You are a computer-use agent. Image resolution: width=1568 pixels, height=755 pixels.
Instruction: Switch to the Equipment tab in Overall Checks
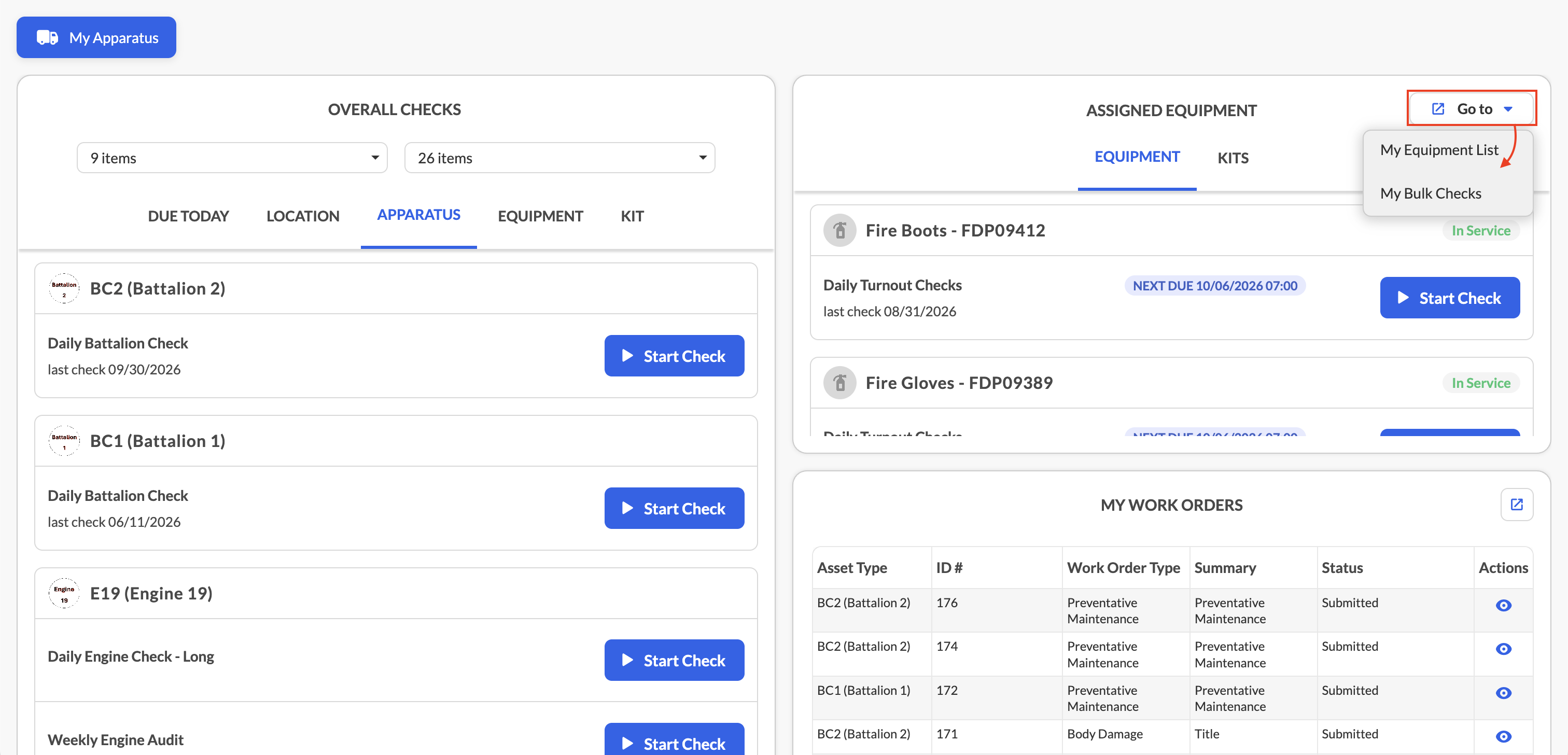coord(540,216)
